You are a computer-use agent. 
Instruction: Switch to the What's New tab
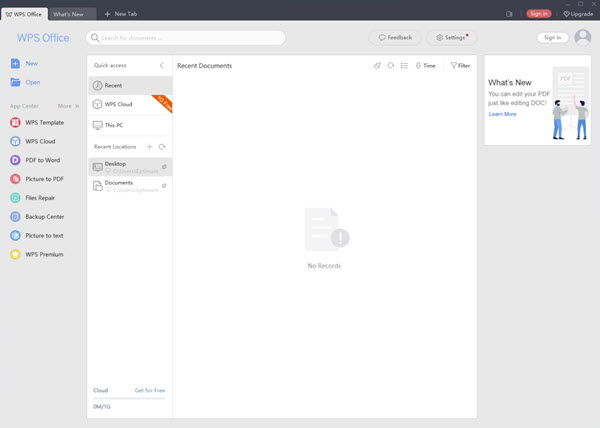tap(73, 14)
